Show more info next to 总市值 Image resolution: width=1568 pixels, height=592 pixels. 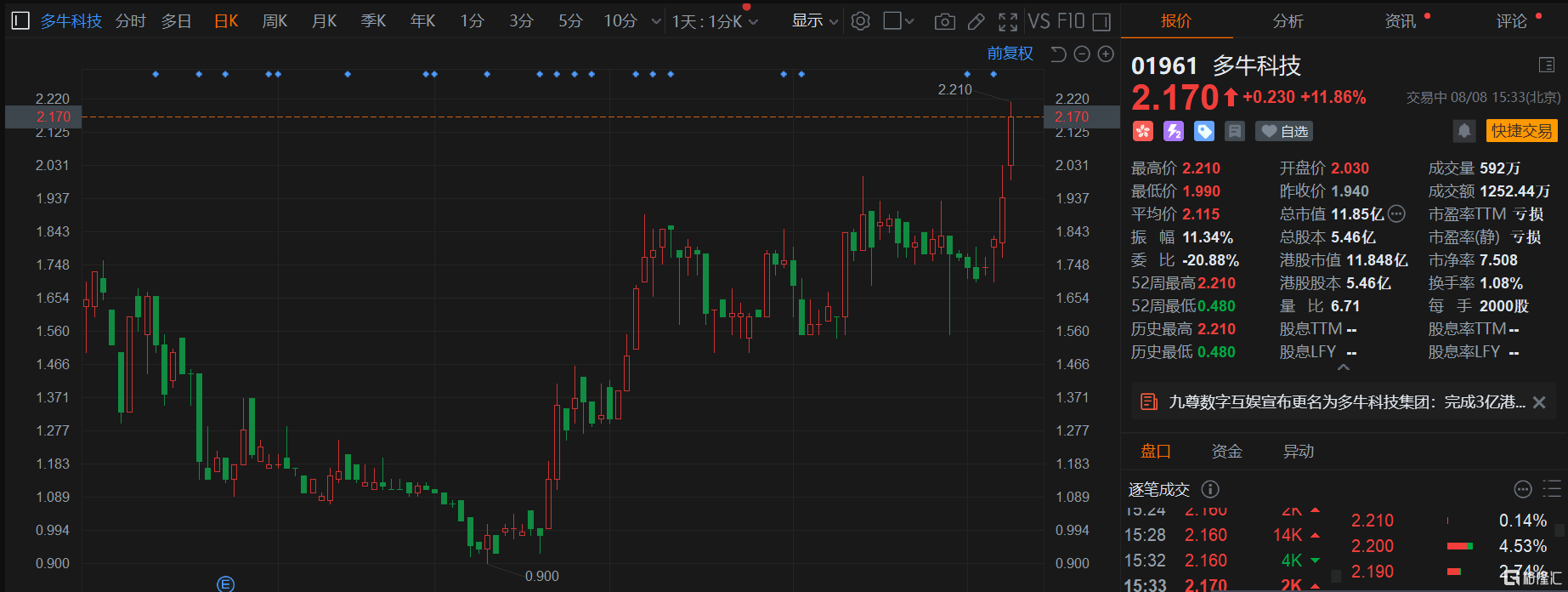coord(1396,214)
